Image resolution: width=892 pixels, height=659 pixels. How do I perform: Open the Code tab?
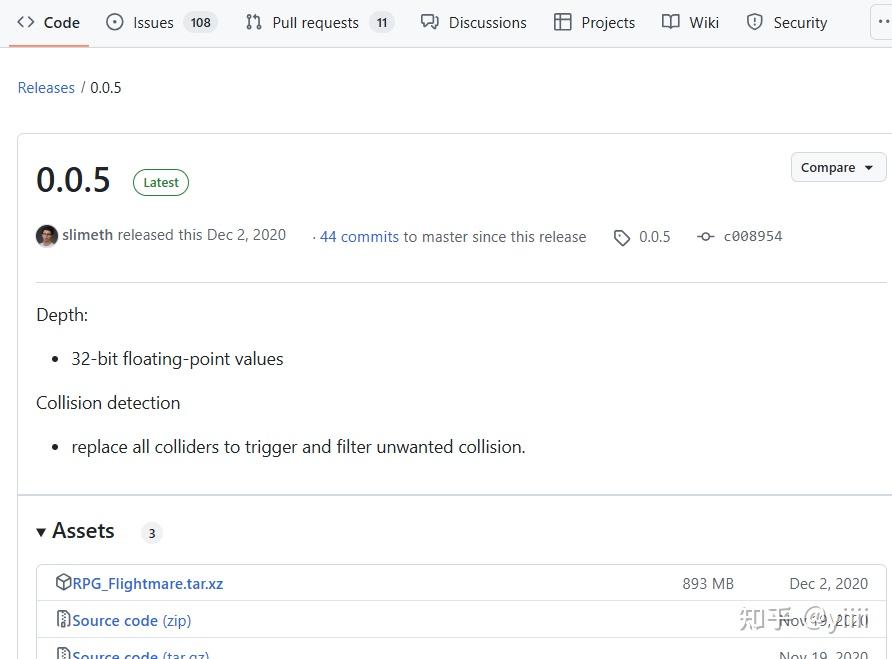point(49,22)
